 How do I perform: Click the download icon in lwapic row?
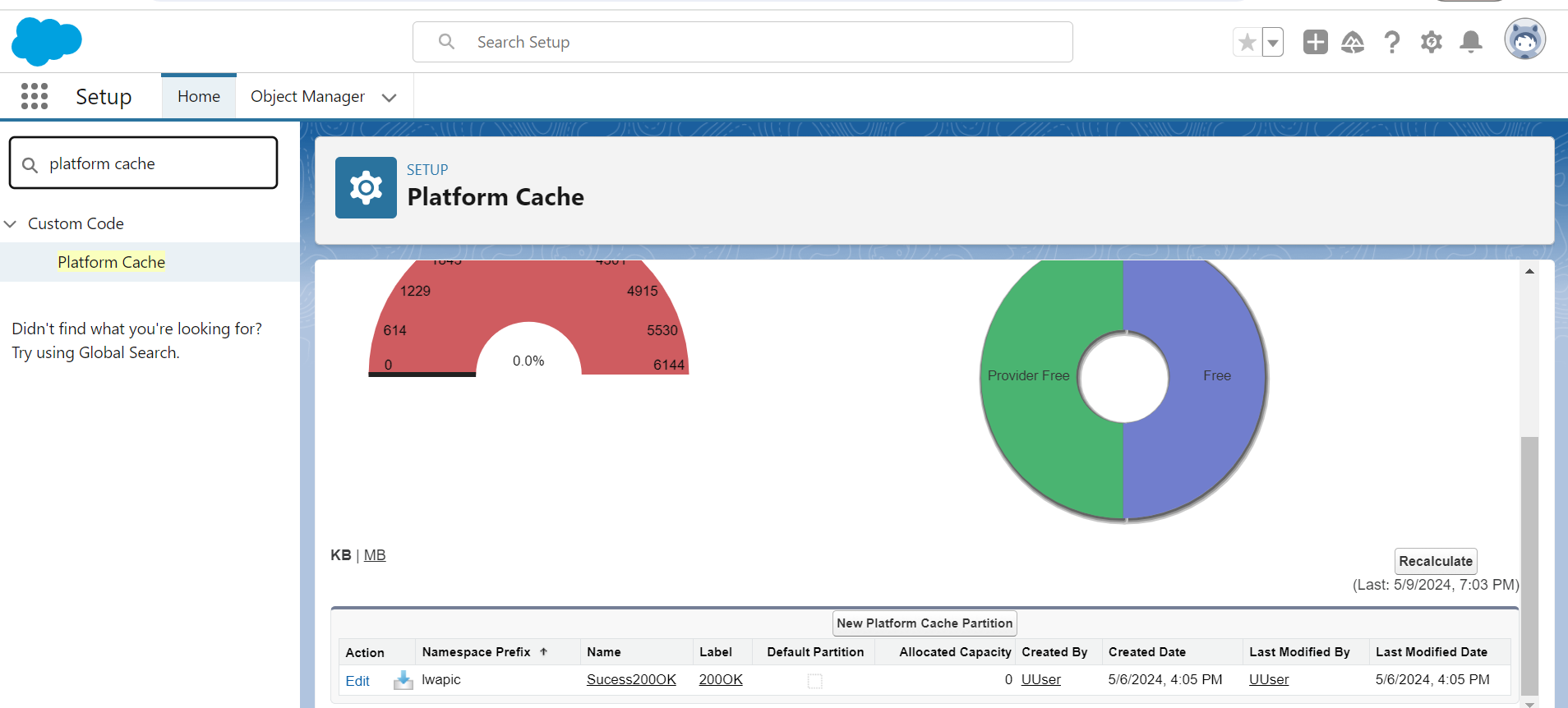click(x=403, y=680)
